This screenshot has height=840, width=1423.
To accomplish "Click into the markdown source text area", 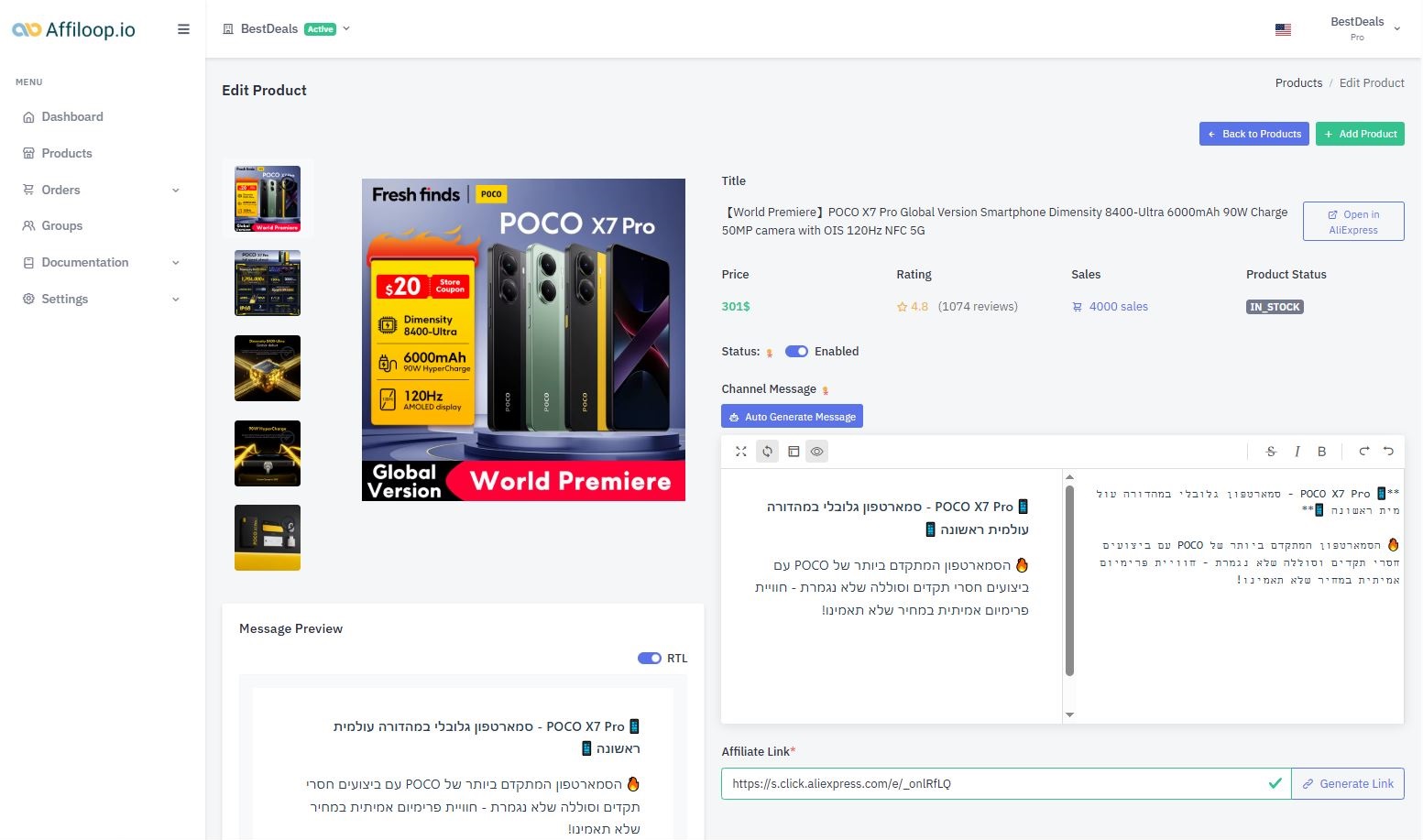I will point(1241,596).
